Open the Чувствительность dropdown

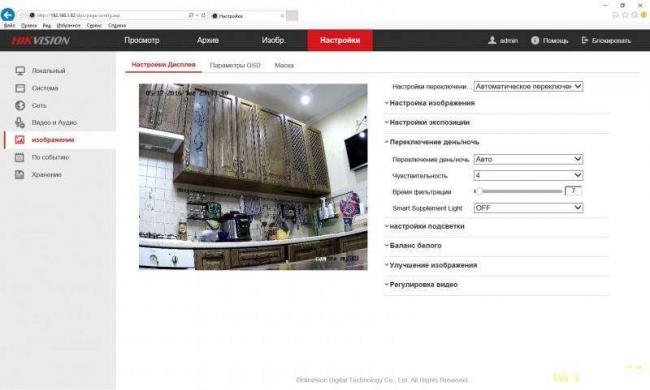[x=528, y=175]
